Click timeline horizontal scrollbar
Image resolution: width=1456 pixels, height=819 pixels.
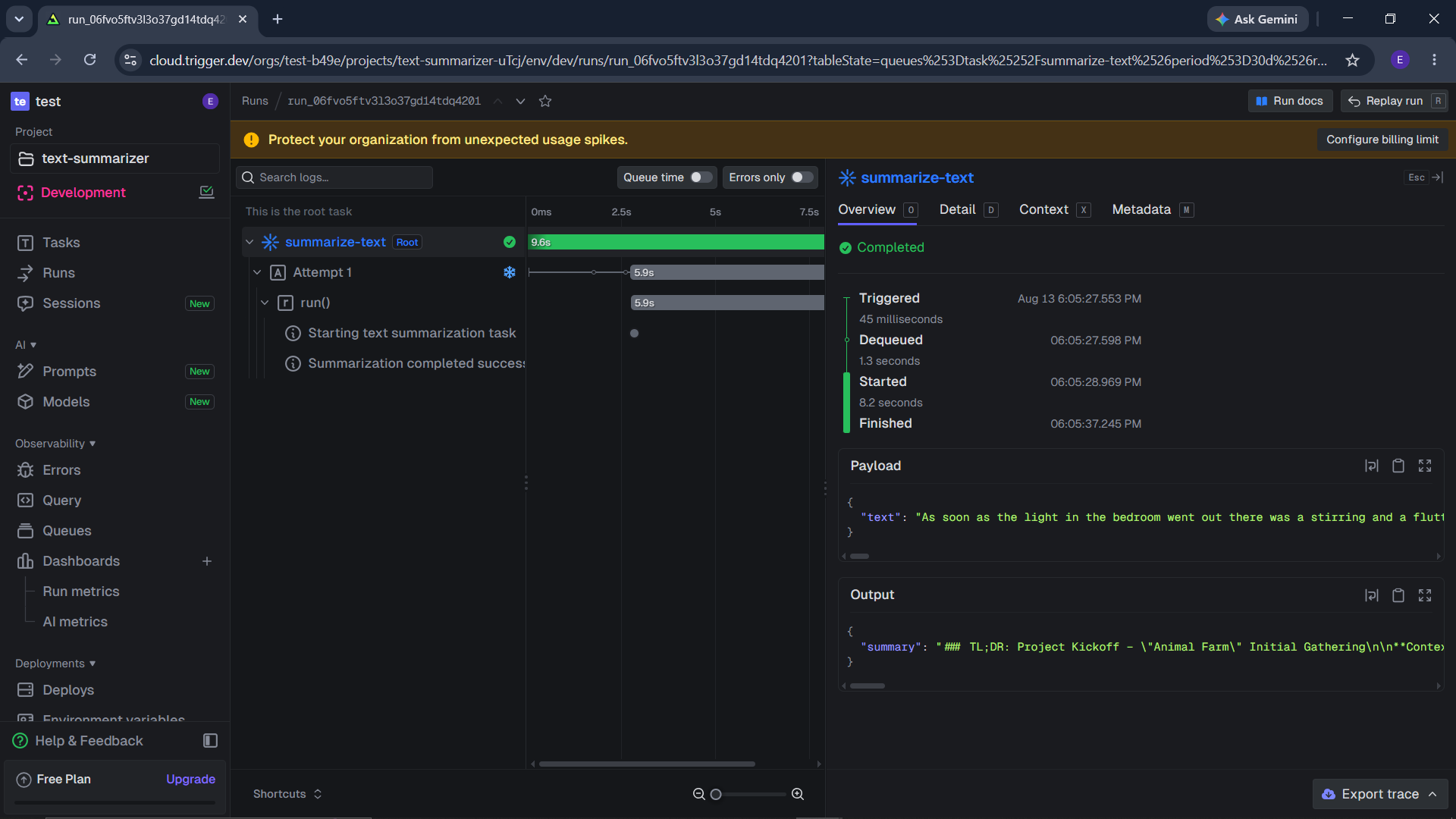point(647,764)
